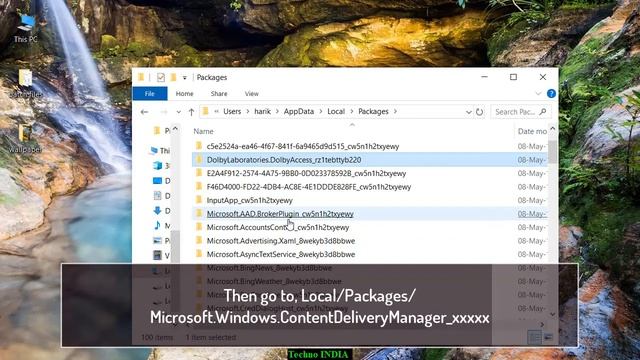Click the Search Packages field
This screenshot has height=360, width=640.
[x=520, y=111]
